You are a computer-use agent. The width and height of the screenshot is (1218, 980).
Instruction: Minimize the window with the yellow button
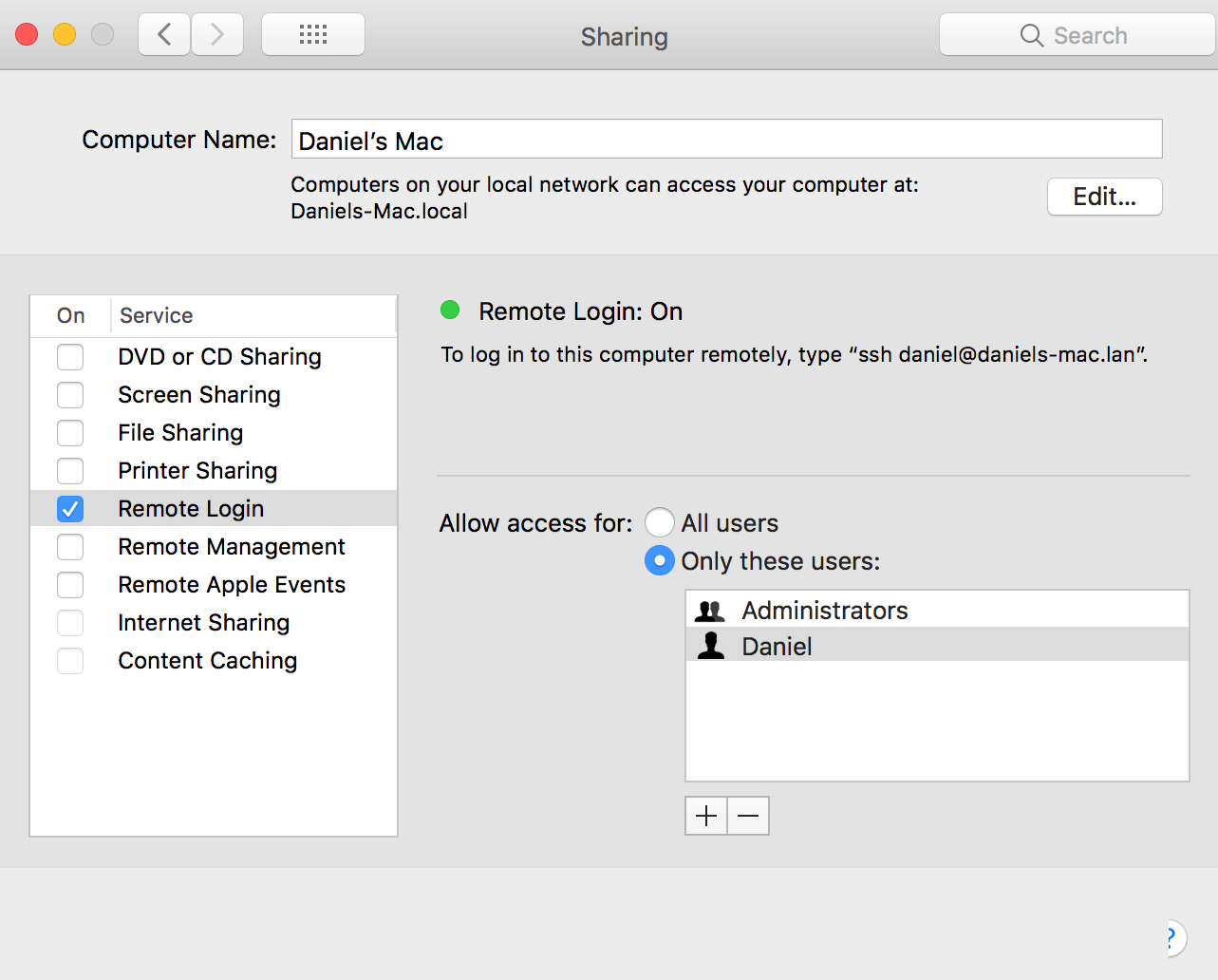[65, 35]
